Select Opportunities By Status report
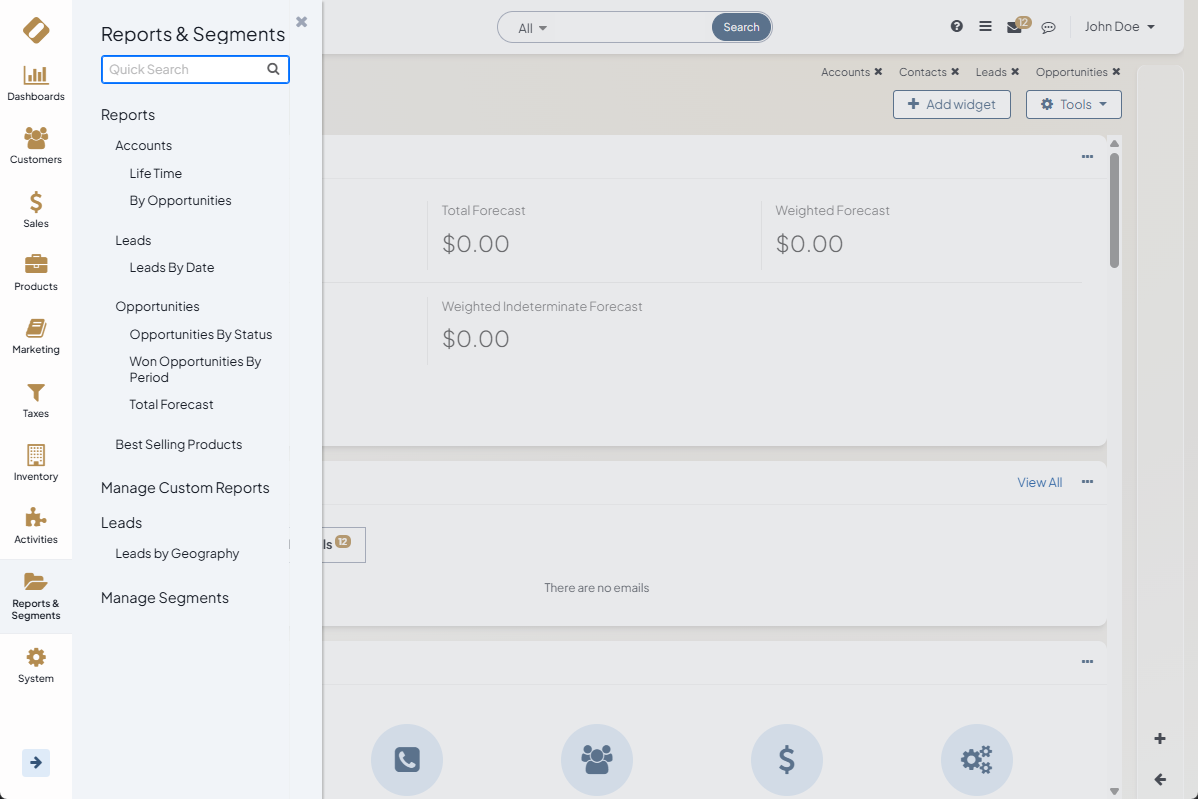The height and width of the screenshot is (799, 1198). pyautogui.click(x=201, y=335)
